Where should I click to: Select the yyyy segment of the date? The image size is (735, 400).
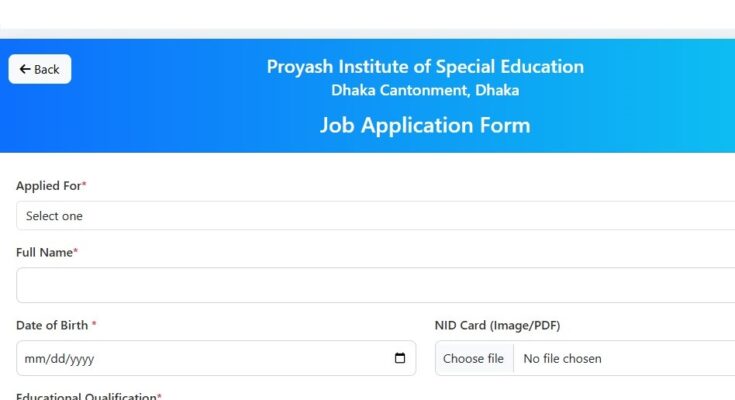(x=81, y=359)
